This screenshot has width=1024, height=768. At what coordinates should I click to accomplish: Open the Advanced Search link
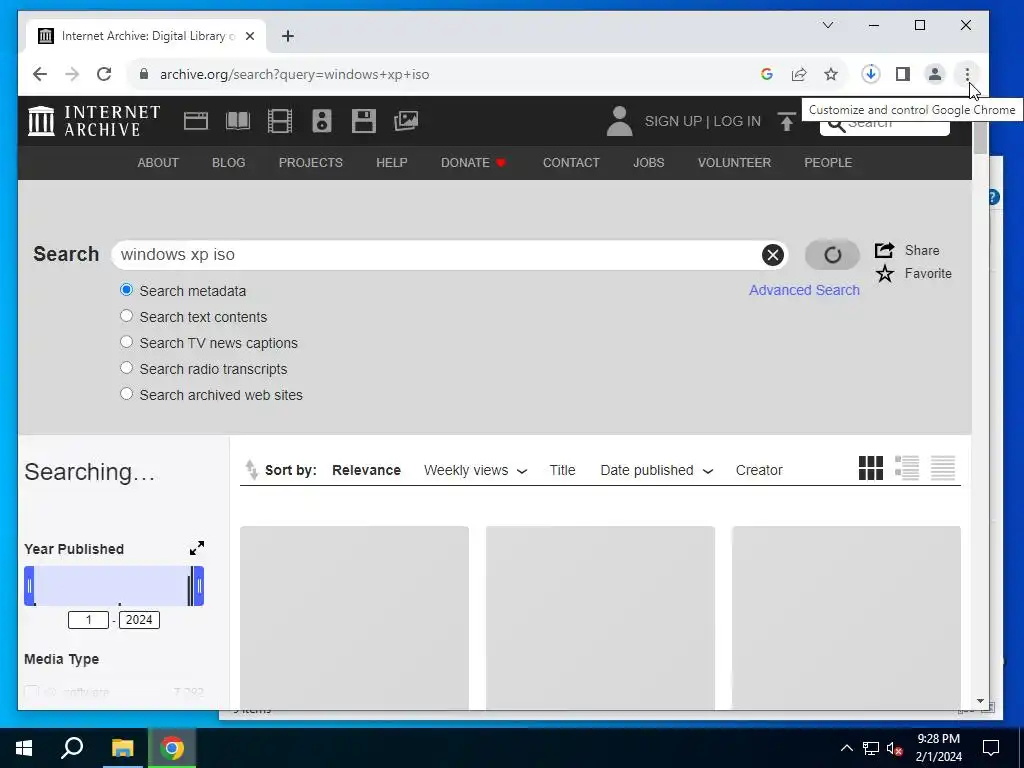[804, 290]
